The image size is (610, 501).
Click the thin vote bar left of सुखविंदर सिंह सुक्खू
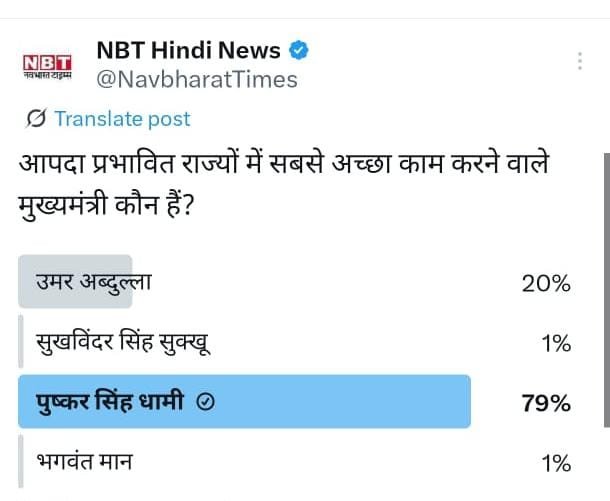(x=21, y=344)
